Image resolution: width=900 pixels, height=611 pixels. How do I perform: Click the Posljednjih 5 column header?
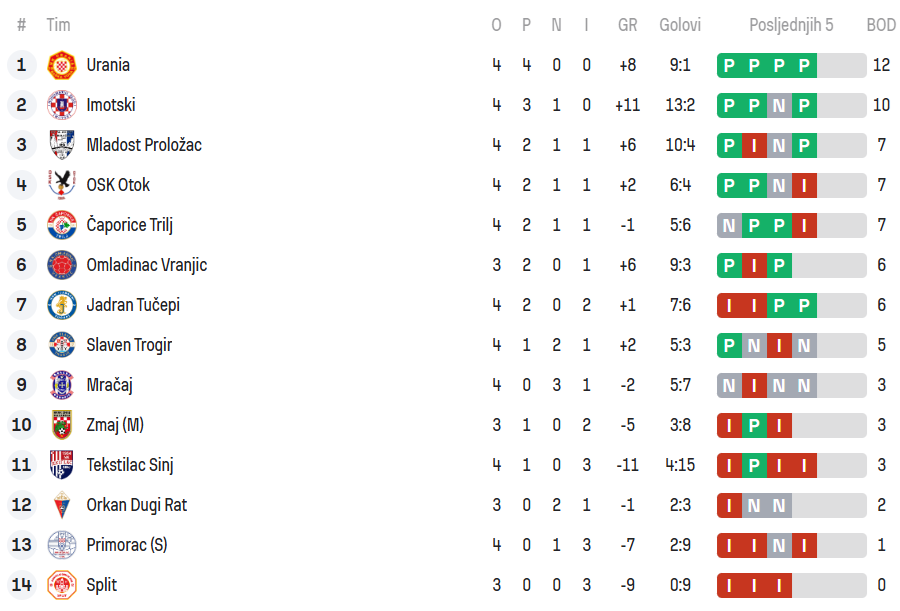[791, 25]
